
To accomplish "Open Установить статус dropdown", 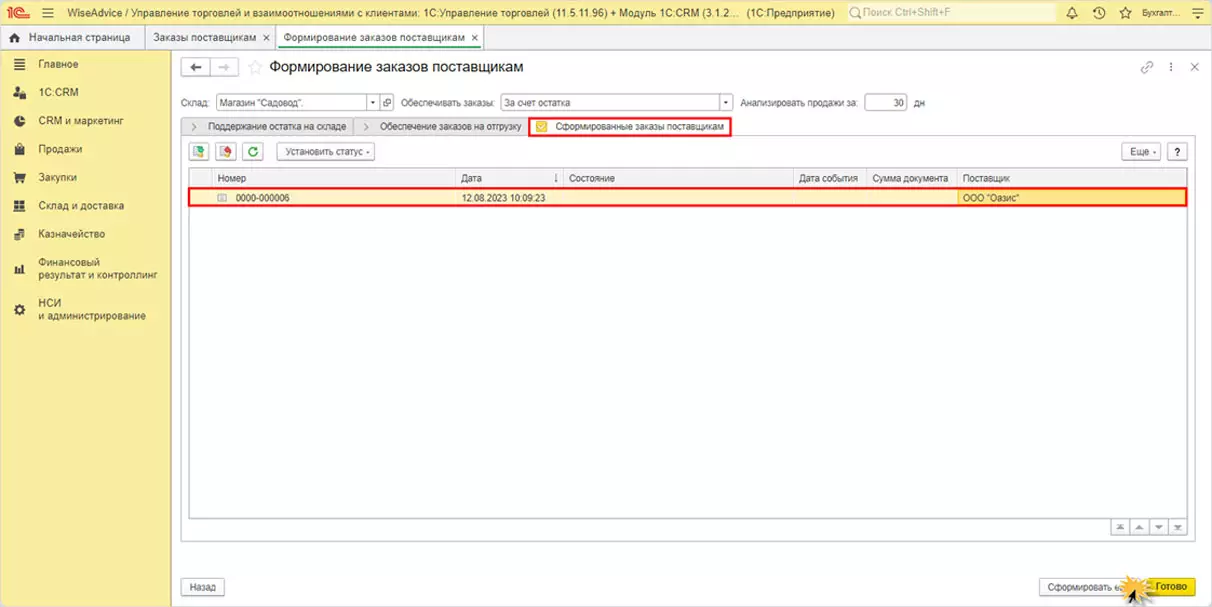I will pyautogui.click(x=325, y=152).
